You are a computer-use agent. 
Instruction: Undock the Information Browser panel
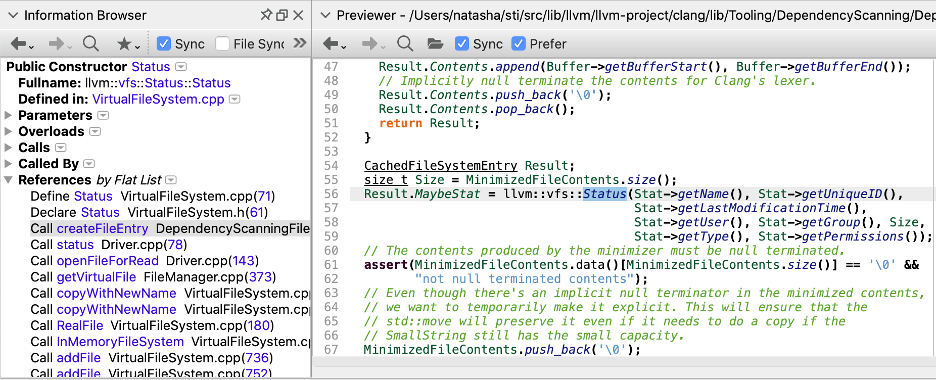click(282, 16)
